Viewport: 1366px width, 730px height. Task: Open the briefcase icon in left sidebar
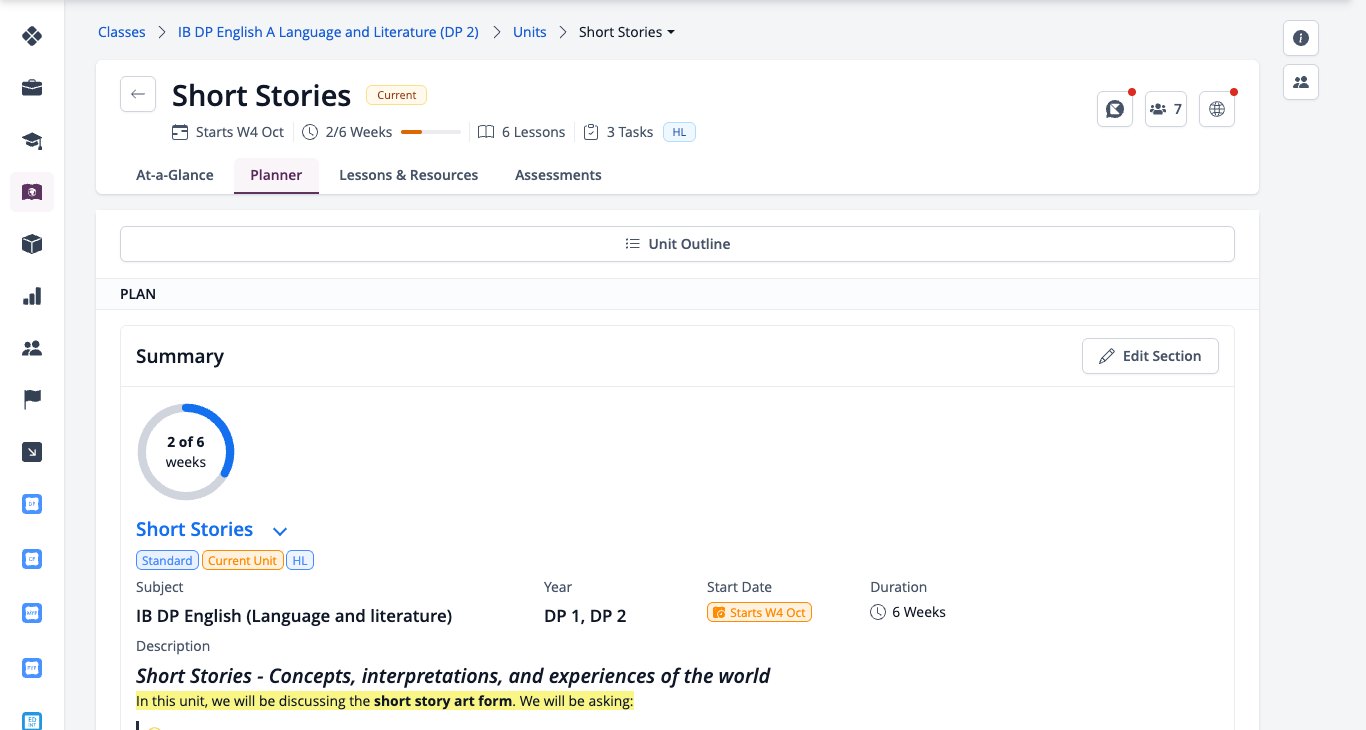pos(32,88)
